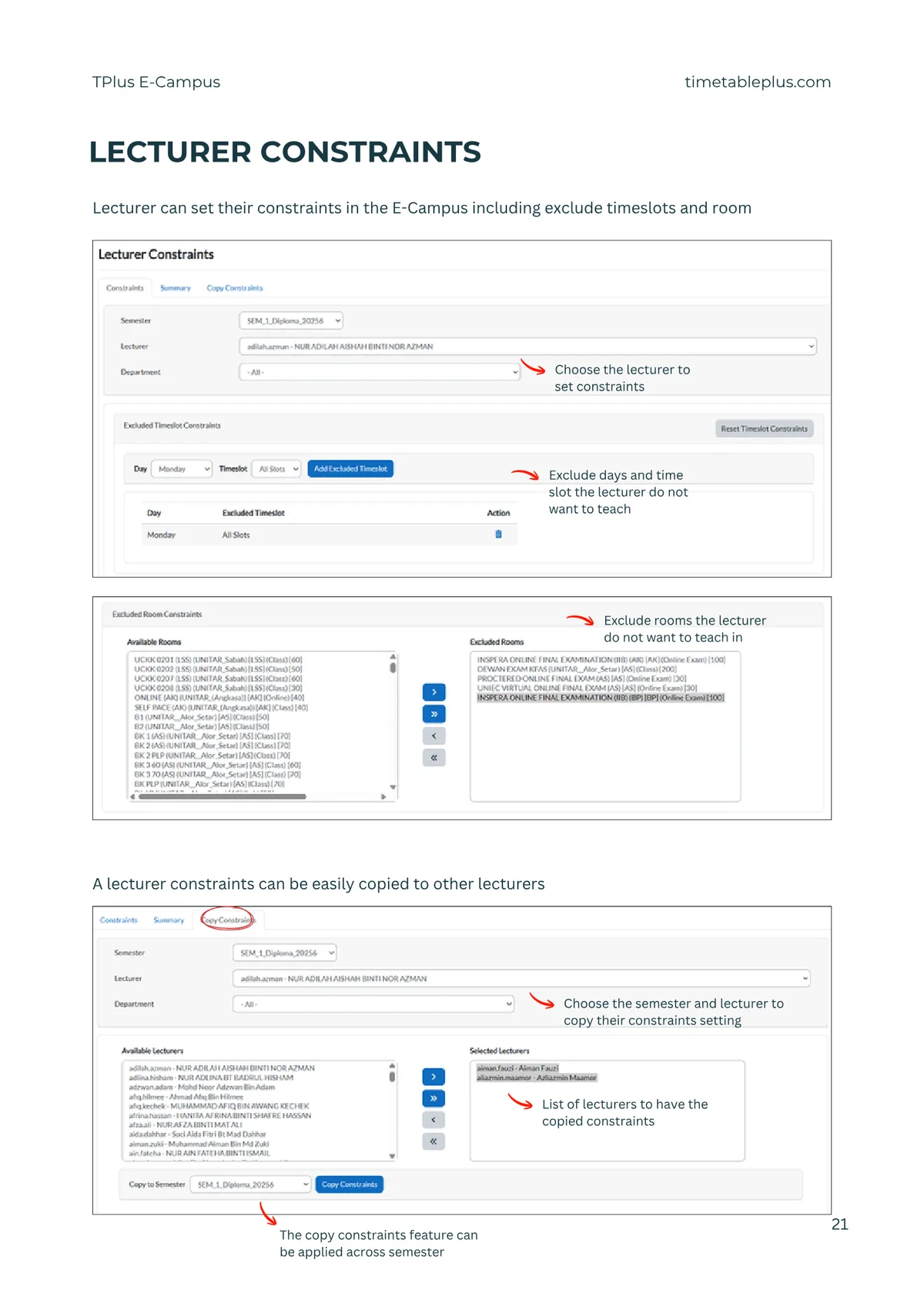Move all rooms to Excluded Rooms list
Screen dimensions: 924x1307
pyautogui.click(x=434, y=714)
